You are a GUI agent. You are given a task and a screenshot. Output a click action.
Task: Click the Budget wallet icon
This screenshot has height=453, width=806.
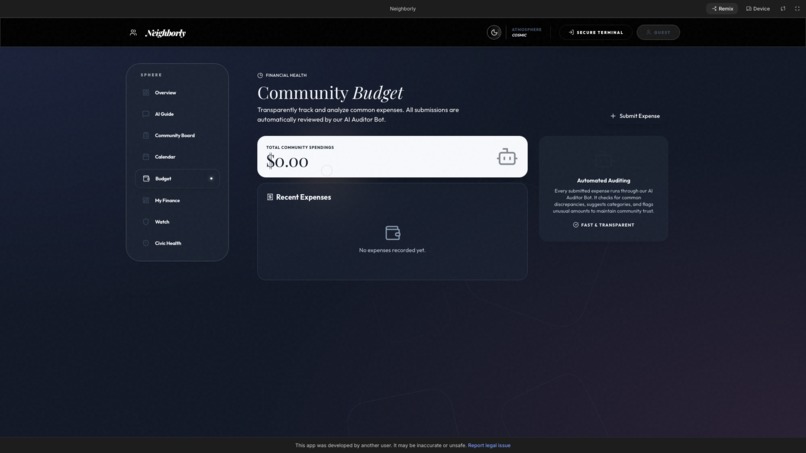click(146, 178)
